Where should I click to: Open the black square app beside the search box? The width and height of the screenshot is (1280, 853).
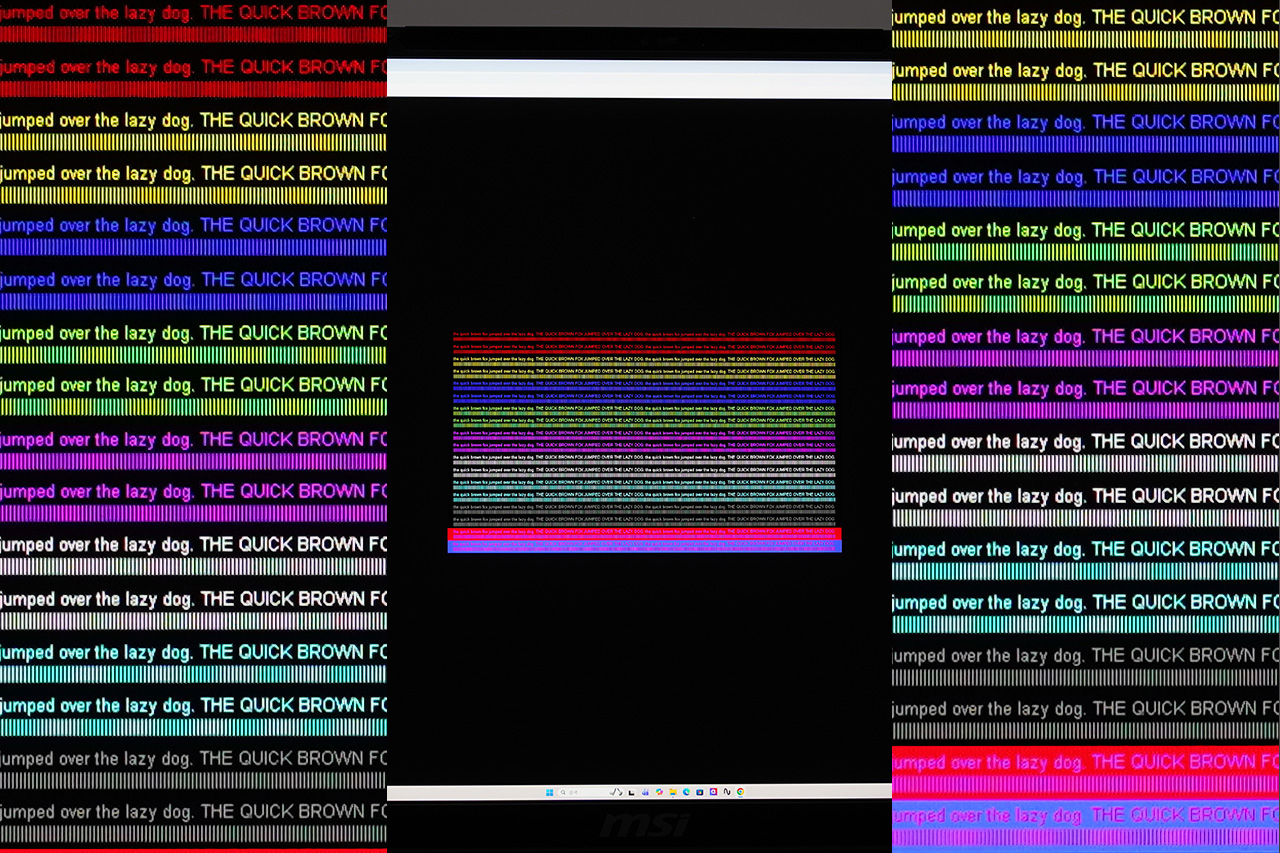coord(631,793)
